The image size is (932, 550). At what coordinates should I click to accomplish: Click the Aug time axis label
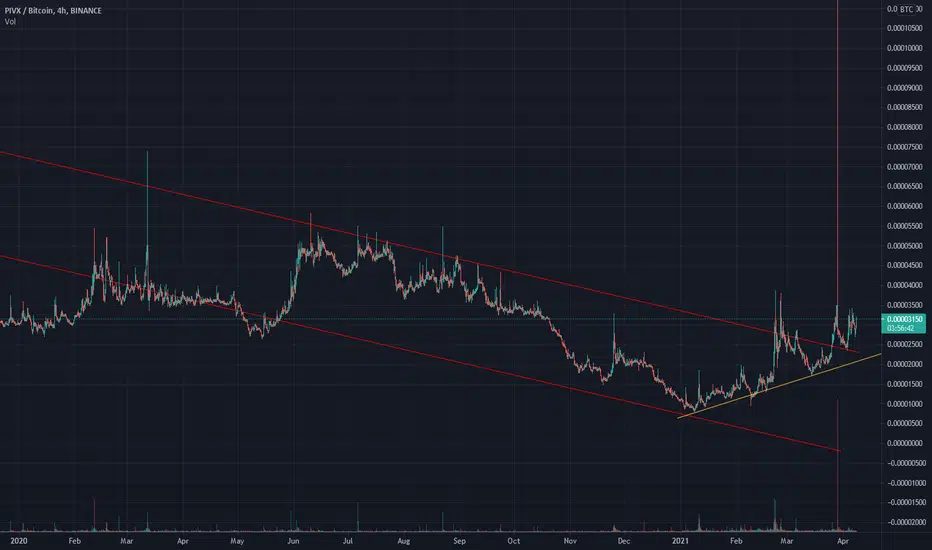(404, 541)
